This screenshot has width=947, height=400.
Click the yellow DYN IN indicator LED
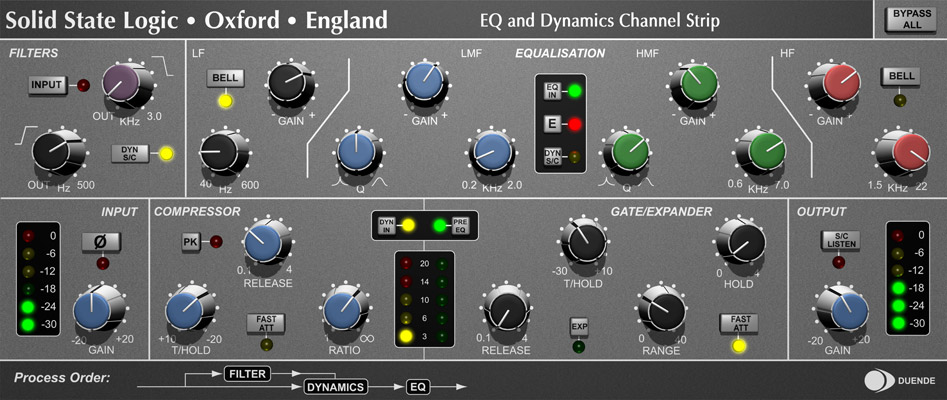click(408, 226)
